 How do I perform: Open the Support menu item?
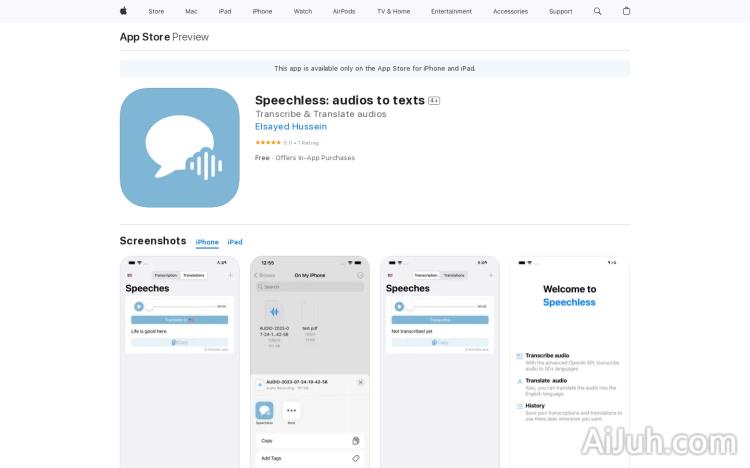tap(561, 11)
